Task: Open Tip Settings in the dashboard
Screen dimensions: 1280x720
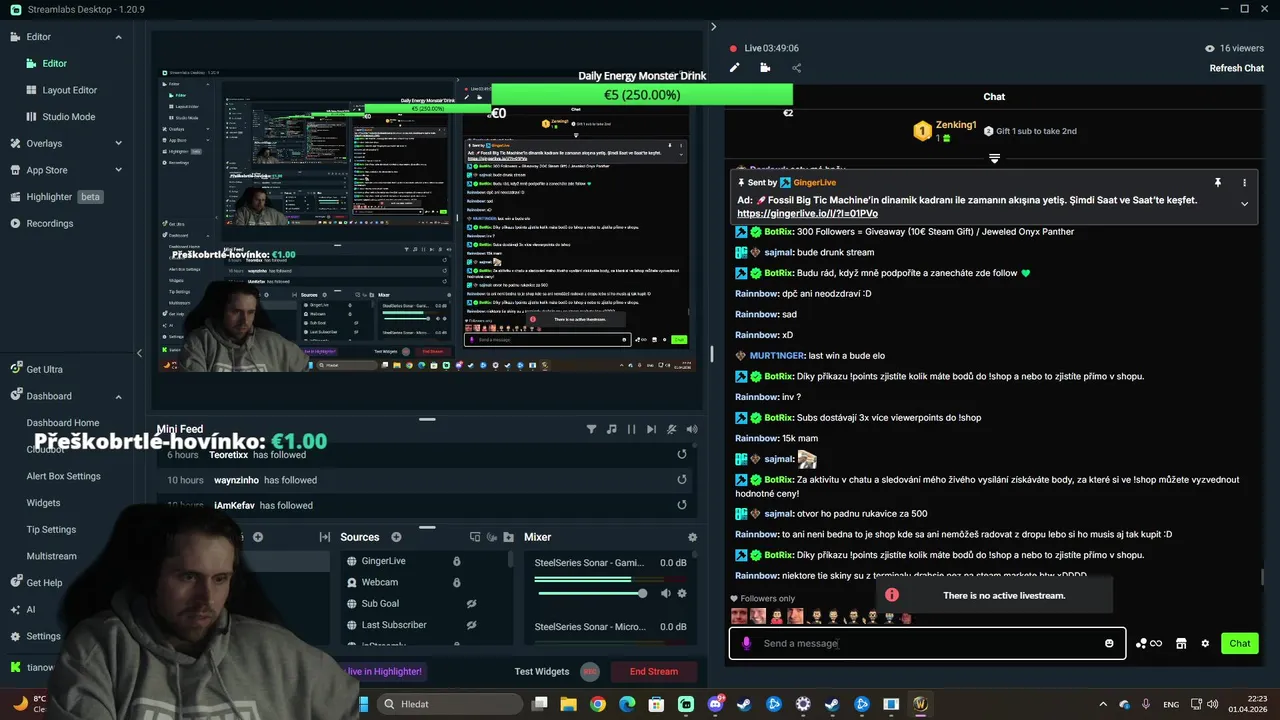Action: tap(51, 530)
